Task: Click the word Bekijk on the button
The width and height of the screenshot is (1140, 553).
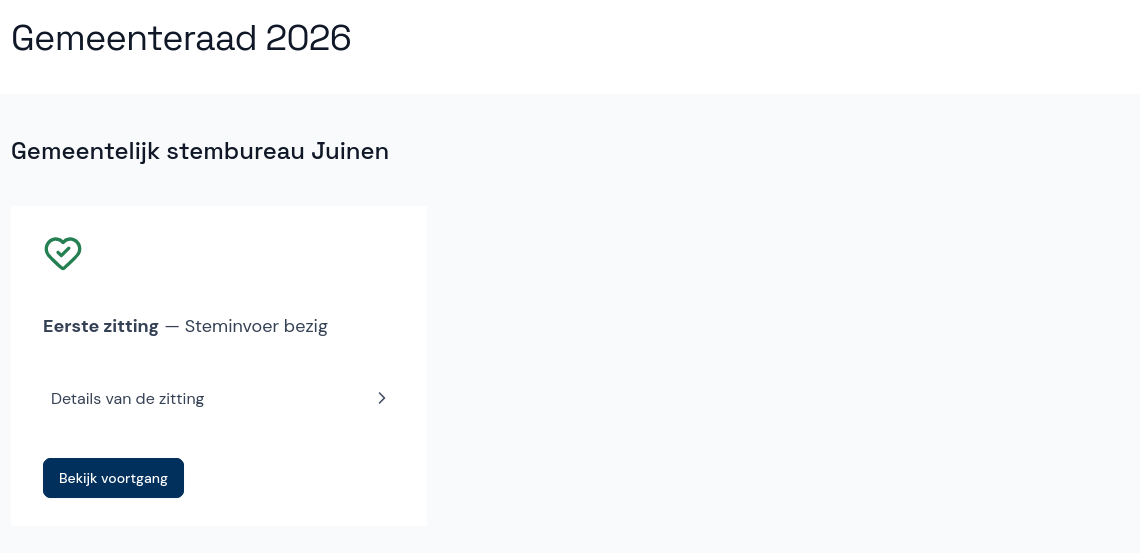Action: tap(78, 478)
